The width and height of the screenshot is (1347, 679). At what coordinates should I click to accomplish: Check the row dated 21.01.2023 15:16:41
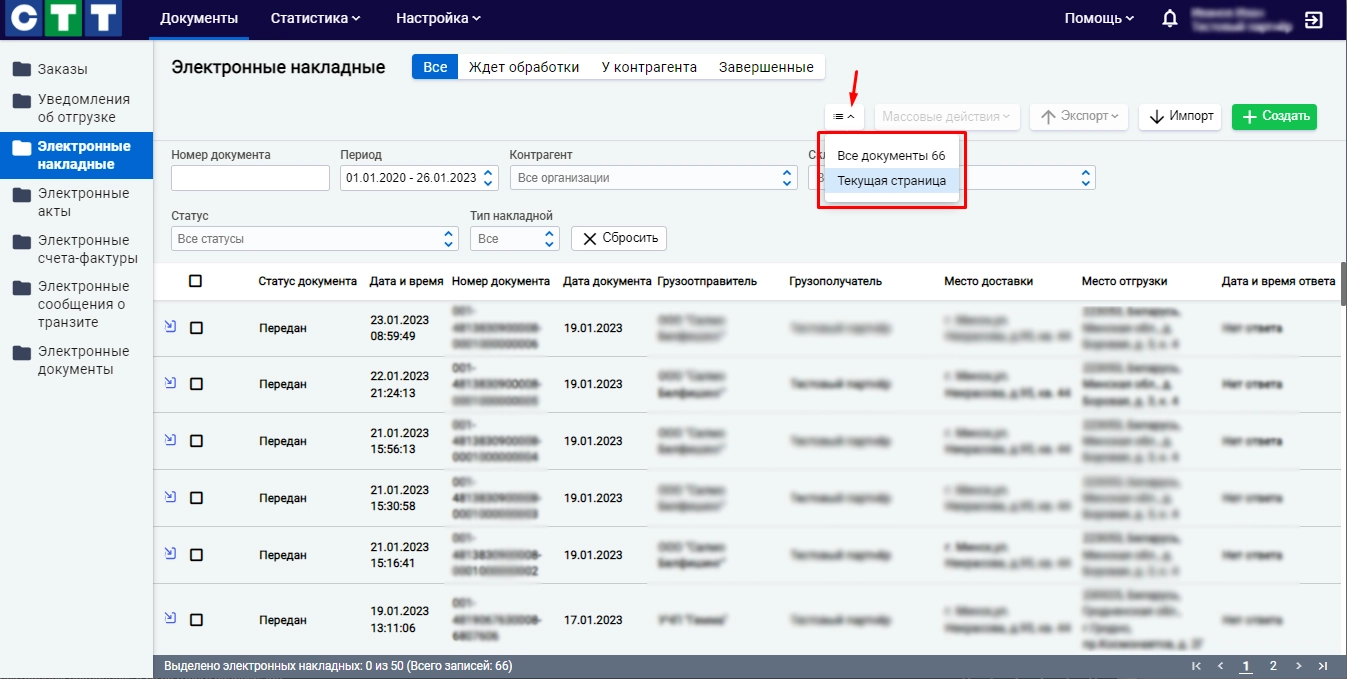(196, 555)
